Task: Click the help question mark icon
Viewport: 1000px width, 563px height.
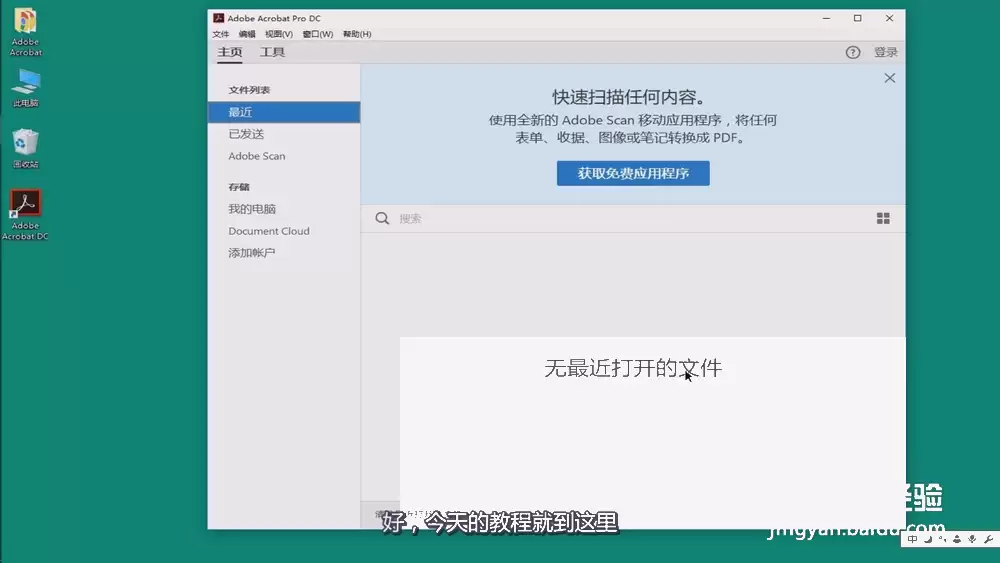Action: point(853,52)
